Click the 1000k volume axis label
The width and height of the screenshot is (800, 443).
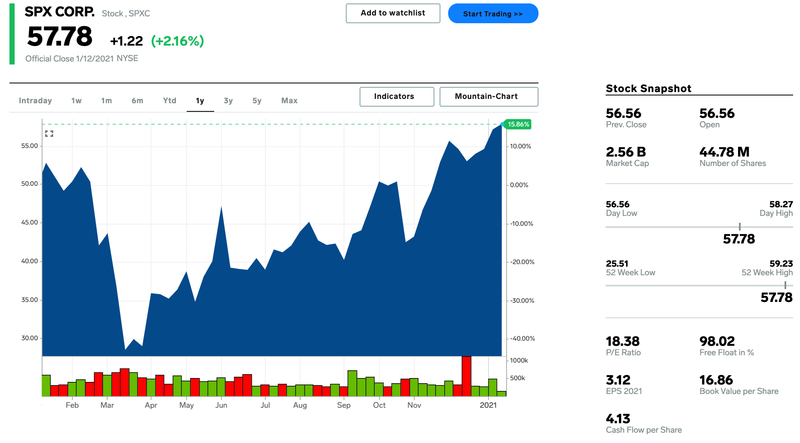[x=519, y=360]
